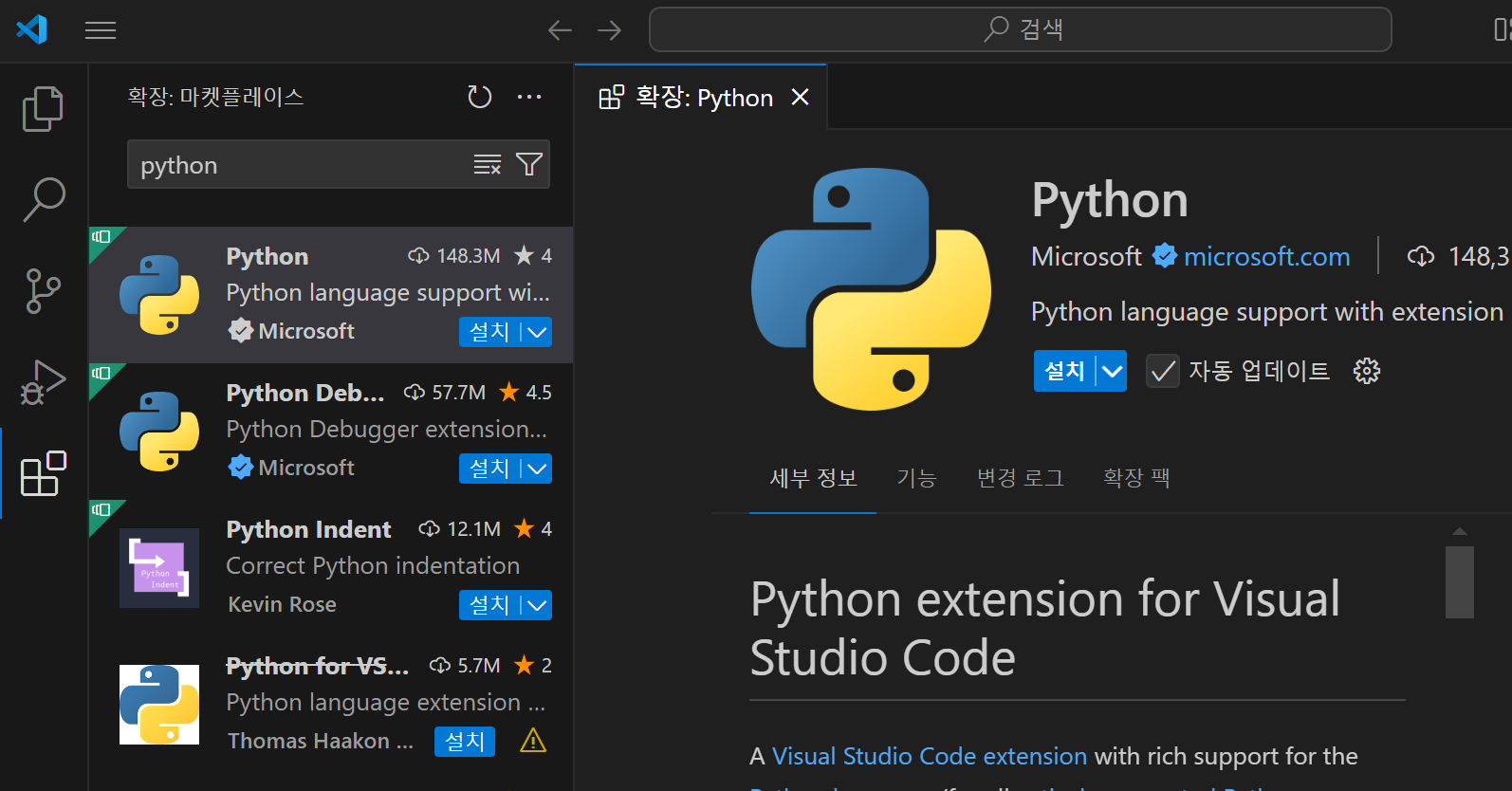Click the large Python title in details
The image size is (1512, 791).
[x=1109, y=200]
